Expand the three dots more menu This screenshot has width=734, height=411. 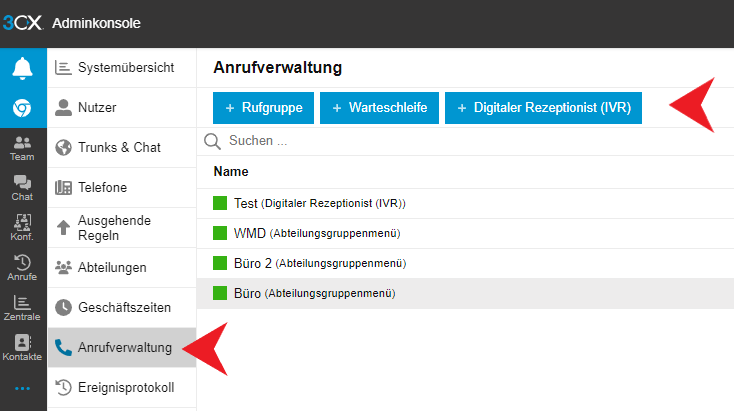tap(22, 388)
